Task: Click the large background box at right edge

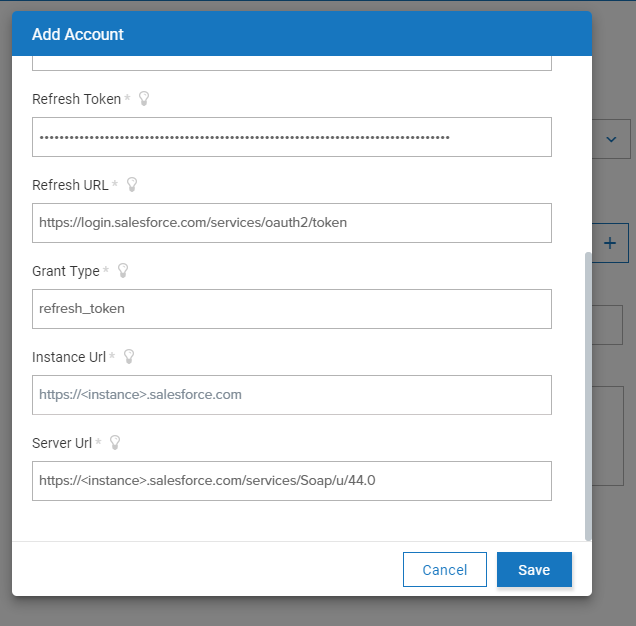Action: pyautogui.click(x=607, y=435)
